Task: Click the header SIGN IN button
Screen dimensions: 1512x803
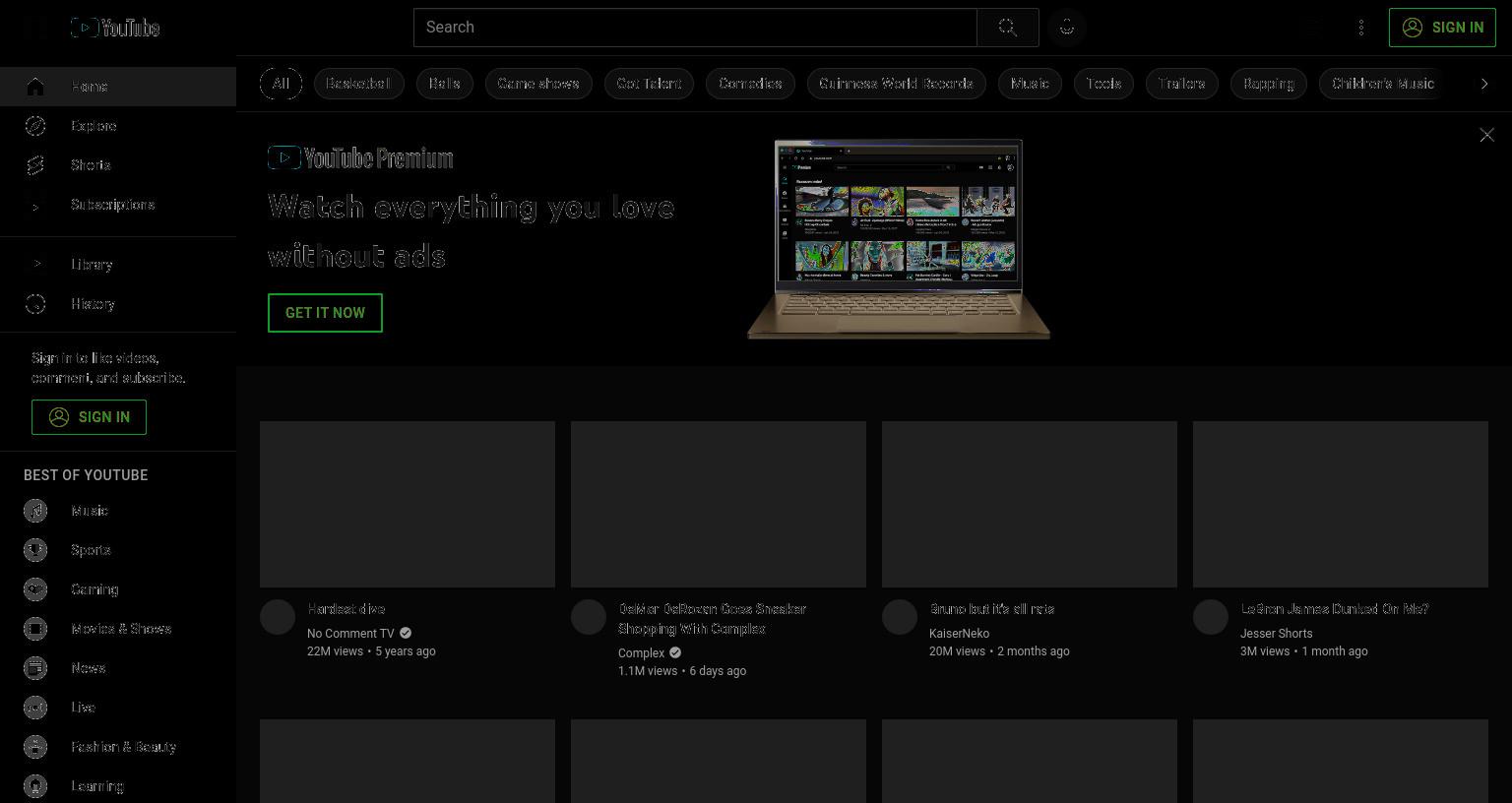Action: (1442, 28)
